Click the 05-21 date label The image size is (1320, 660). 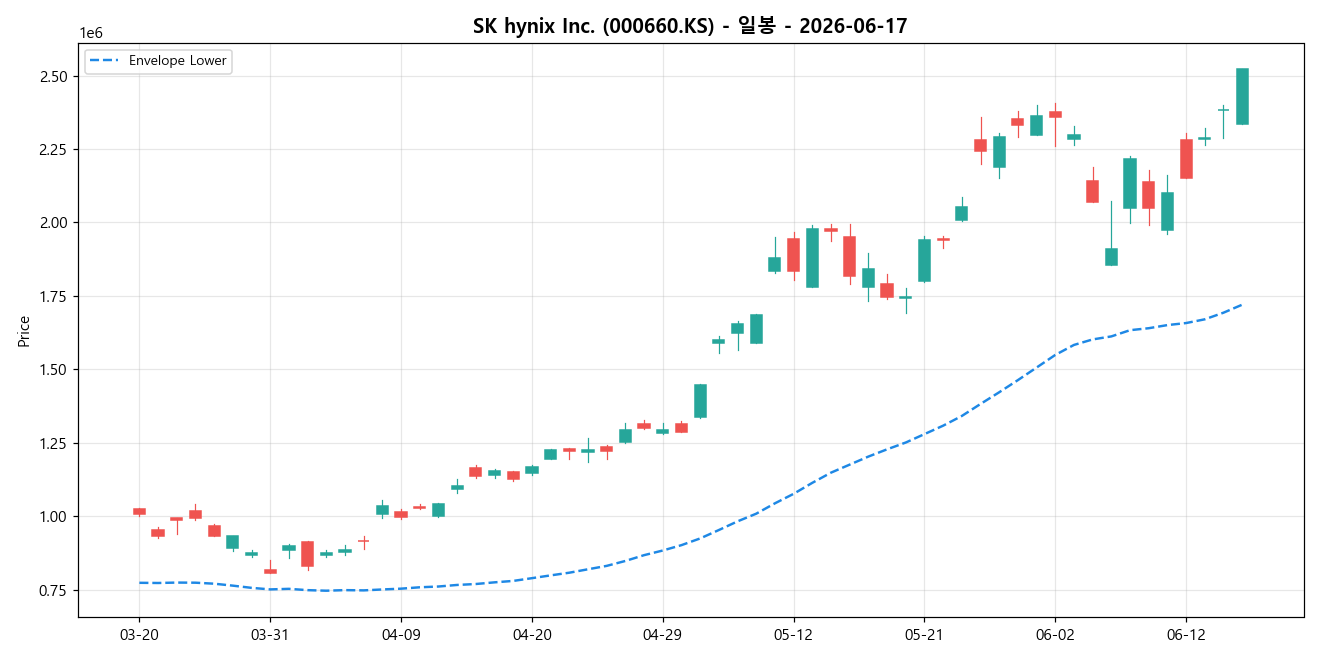(x=924, y=634)
